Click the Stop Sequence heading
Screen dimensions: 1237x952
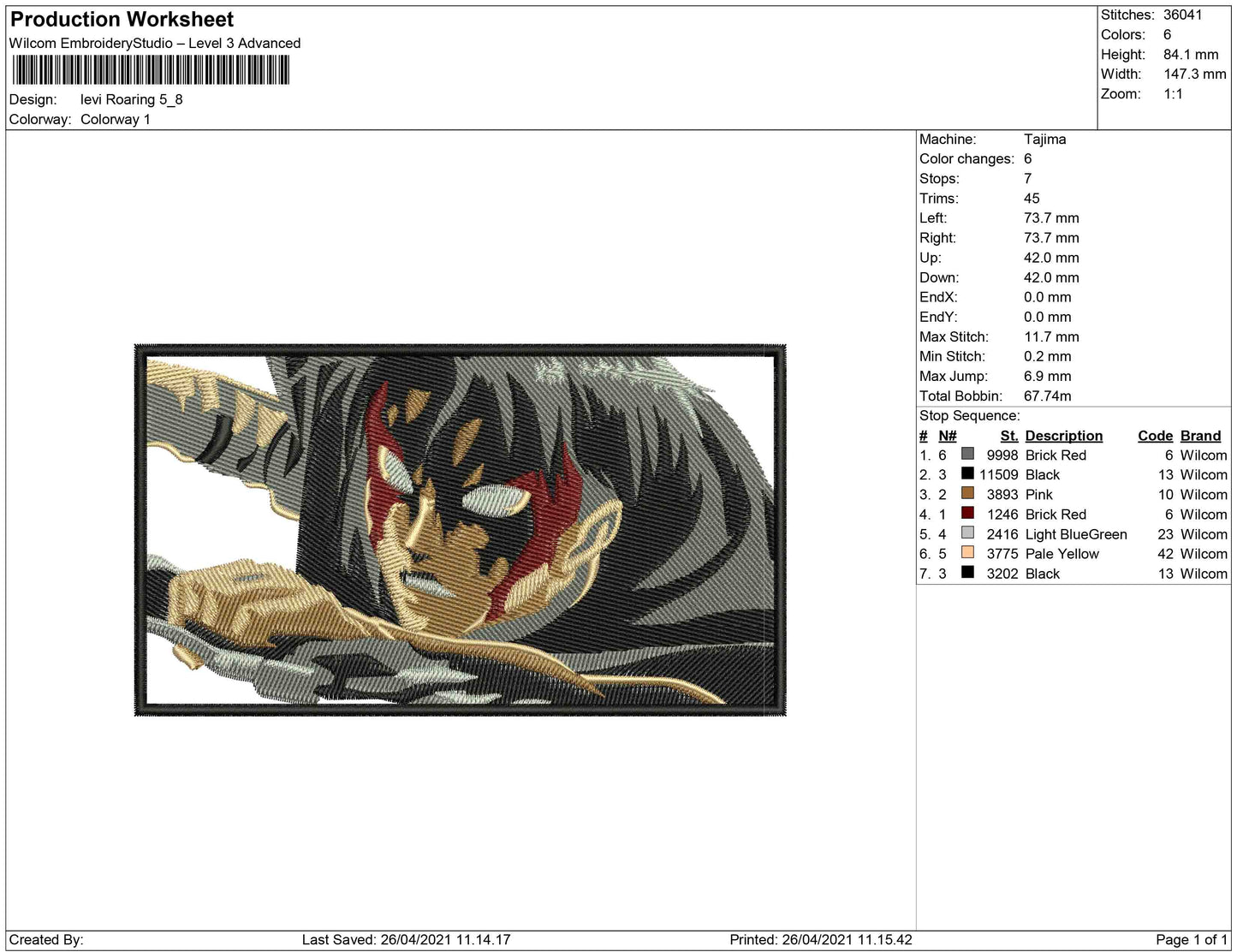tap(970, 415)
